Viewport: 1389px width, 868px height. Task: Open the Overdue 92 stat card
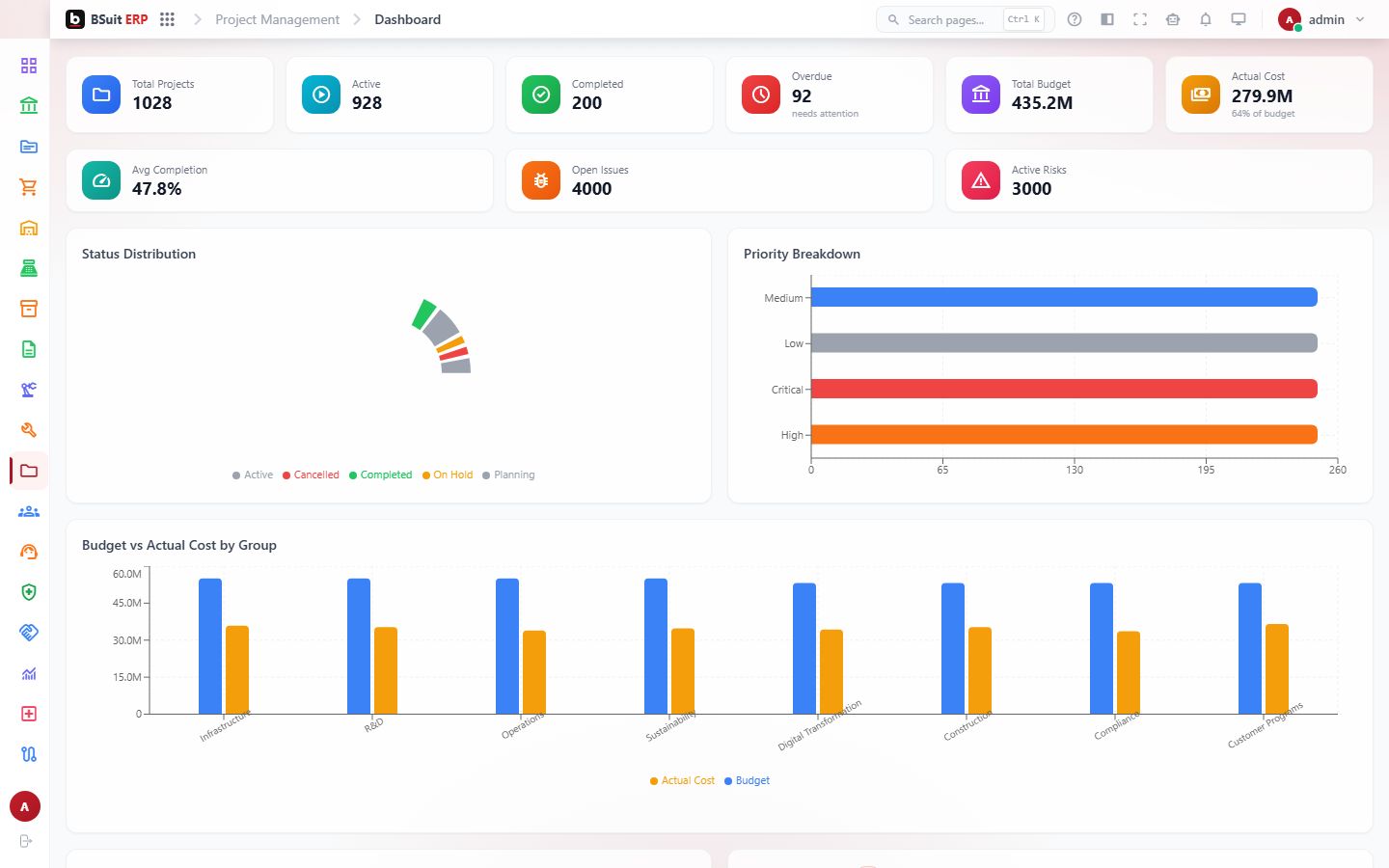tap(830, 95)
